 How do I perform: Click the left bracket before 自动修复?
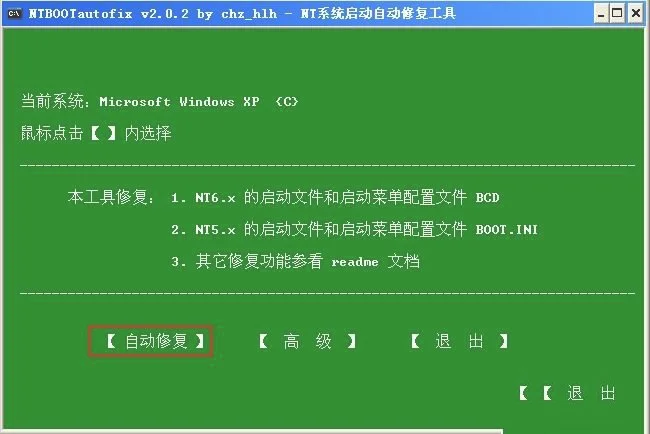(111, 342)
